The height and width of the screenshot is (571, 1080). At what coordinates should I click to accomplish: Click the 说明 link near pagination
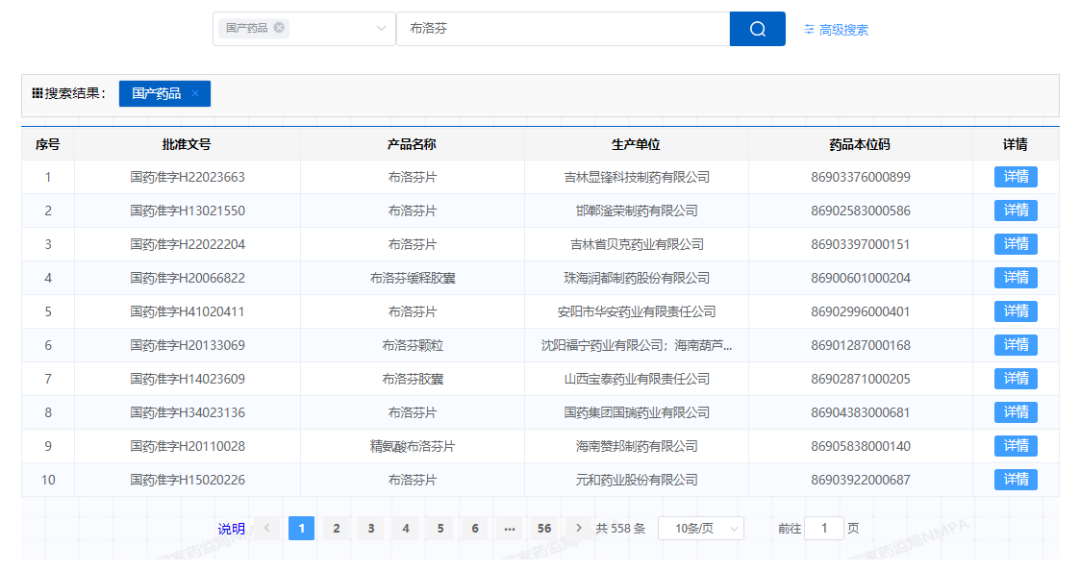231,529
